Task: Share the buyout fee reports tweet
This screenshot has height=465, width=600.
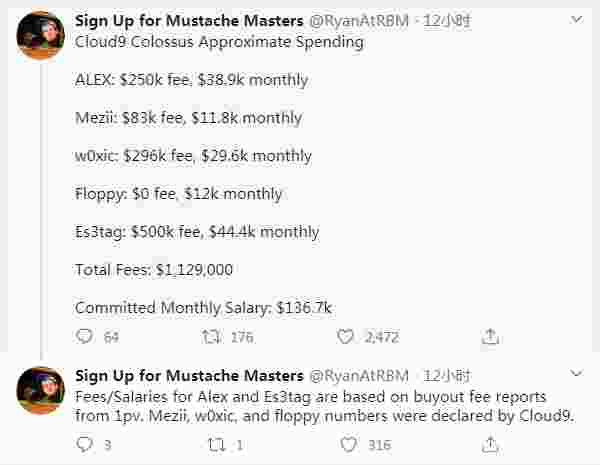Action: [490, 445]
